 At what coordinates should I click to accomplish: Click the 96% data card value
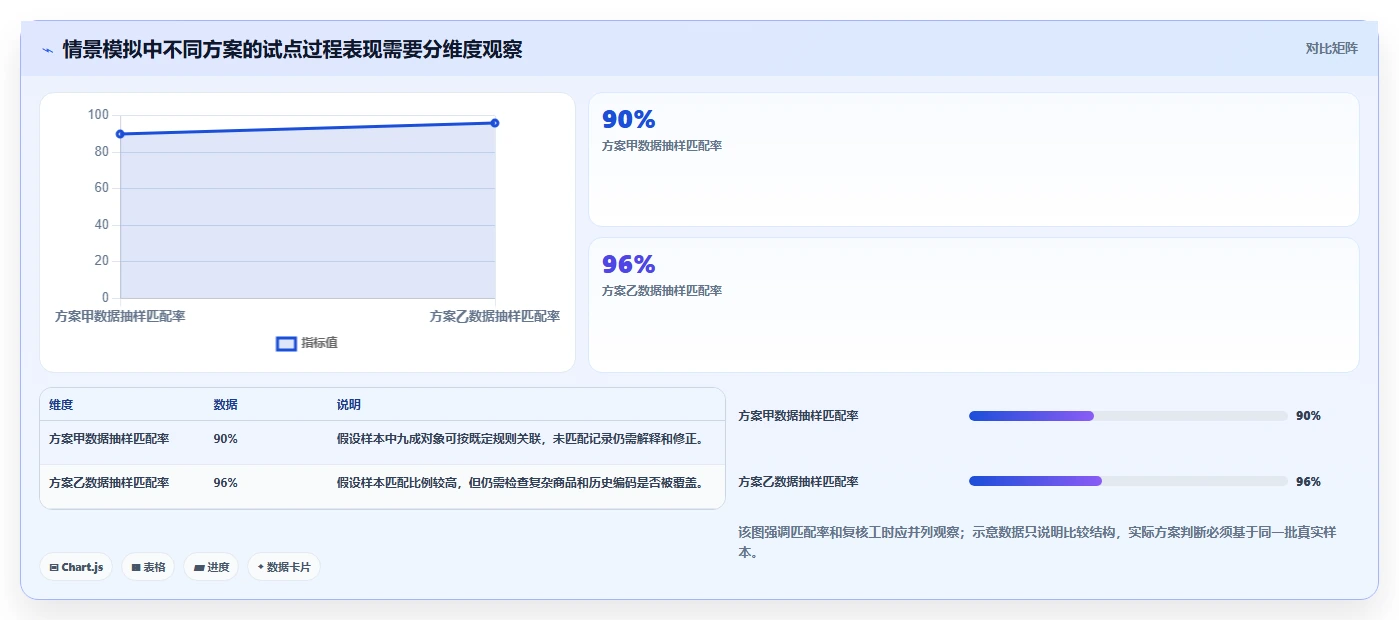[x=628, y=264]
